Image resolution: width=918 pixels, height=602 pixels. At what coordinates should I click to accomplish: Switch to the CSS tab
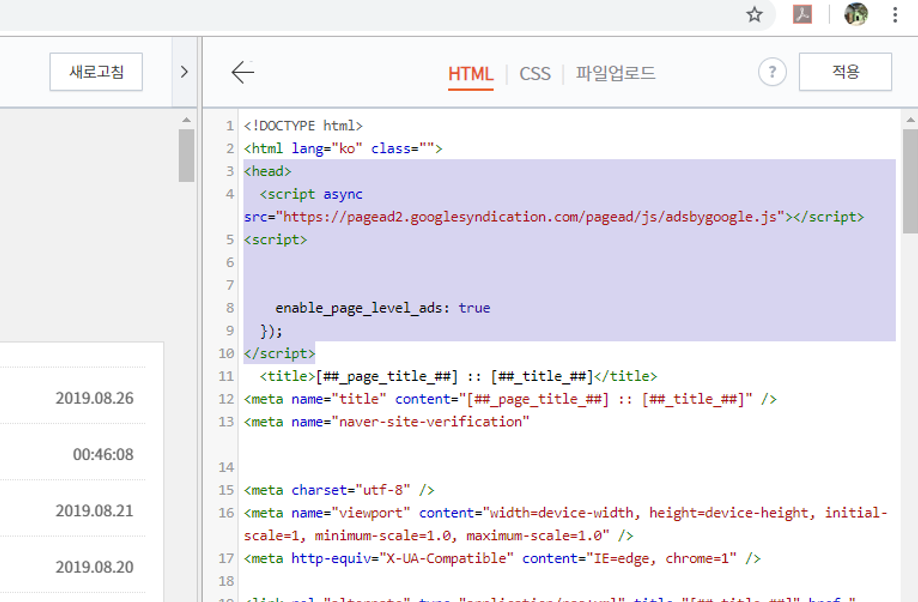click(535, 74)
